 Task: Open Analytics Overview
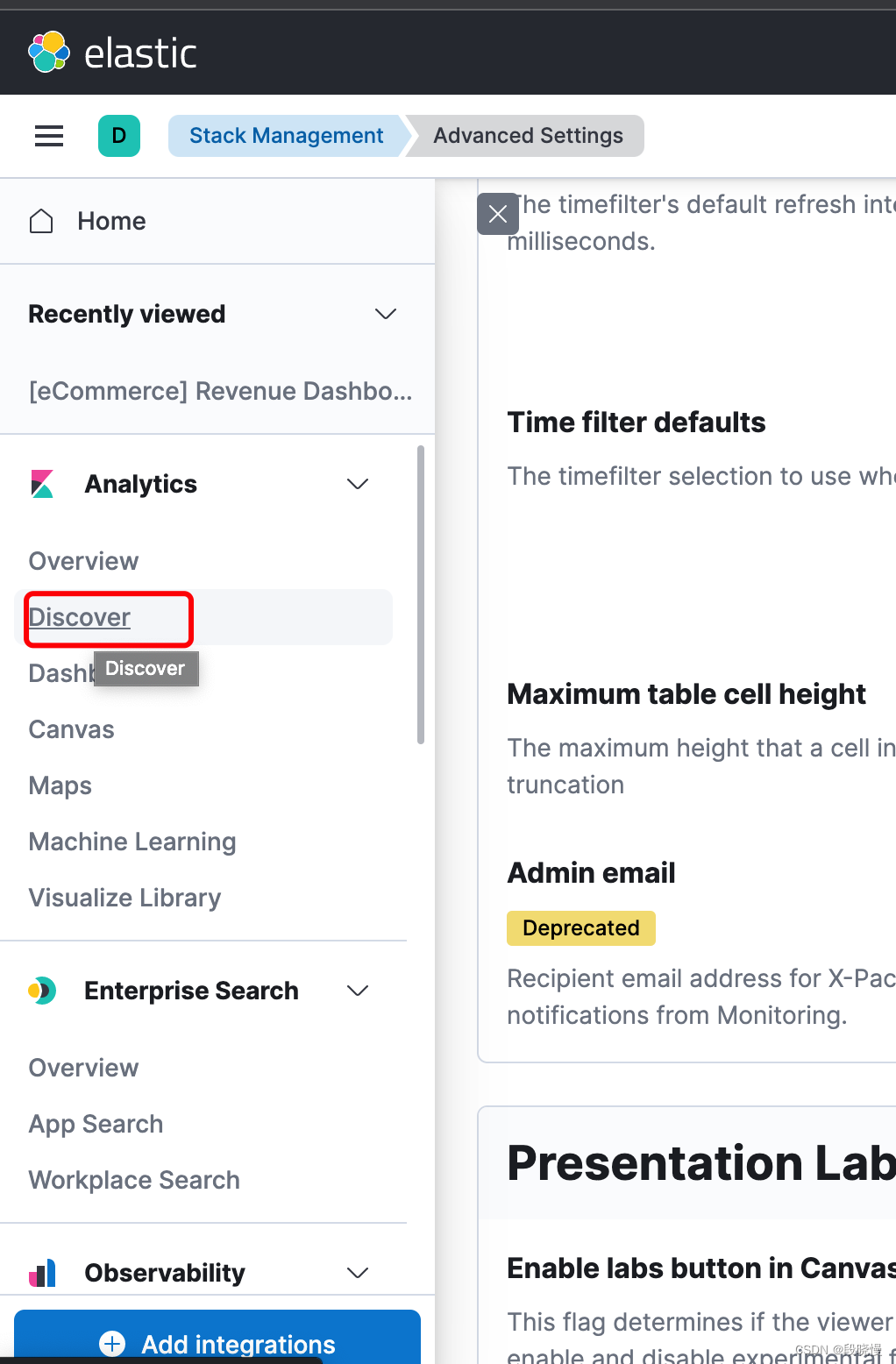point(83,561)
